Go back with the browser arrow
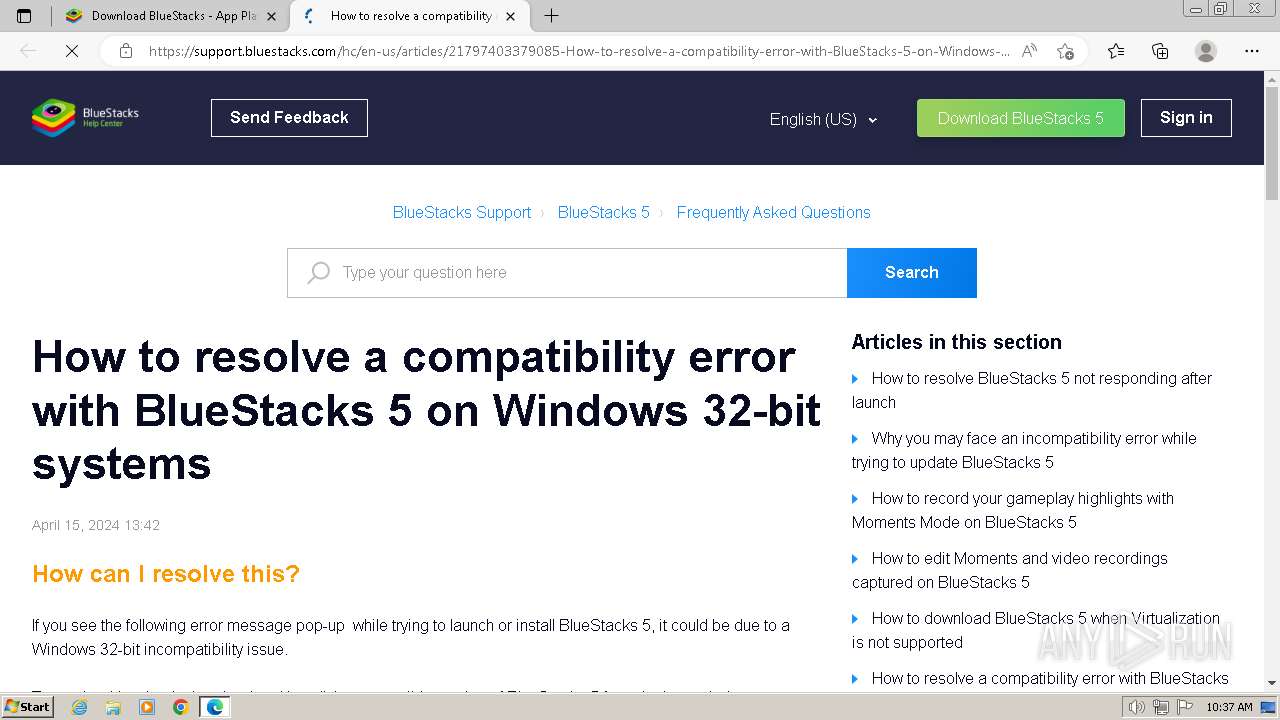 coord(28,51)
